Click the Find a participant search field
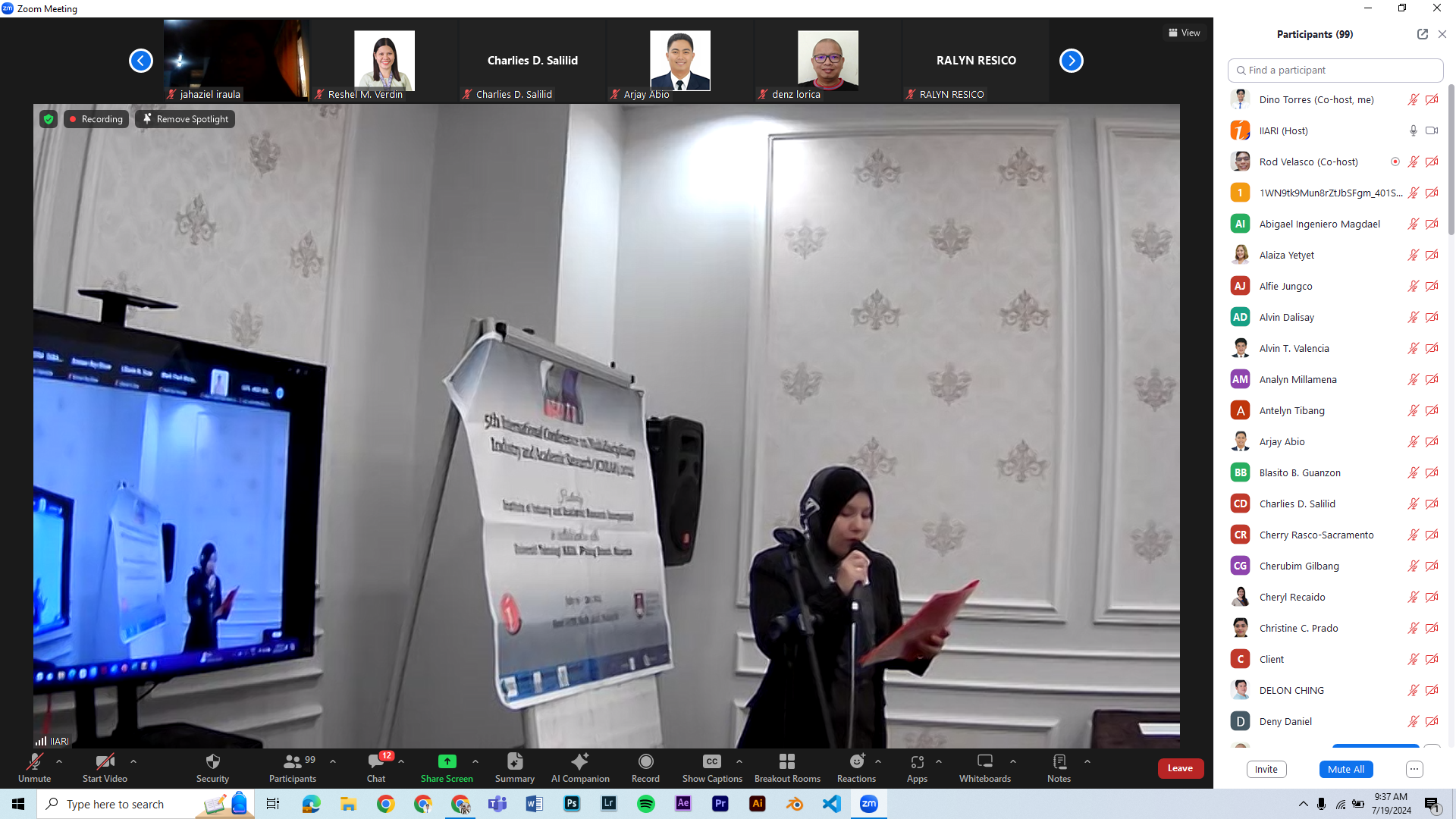The height and width of the screenshot is (819, 1456). [1335, 70]
